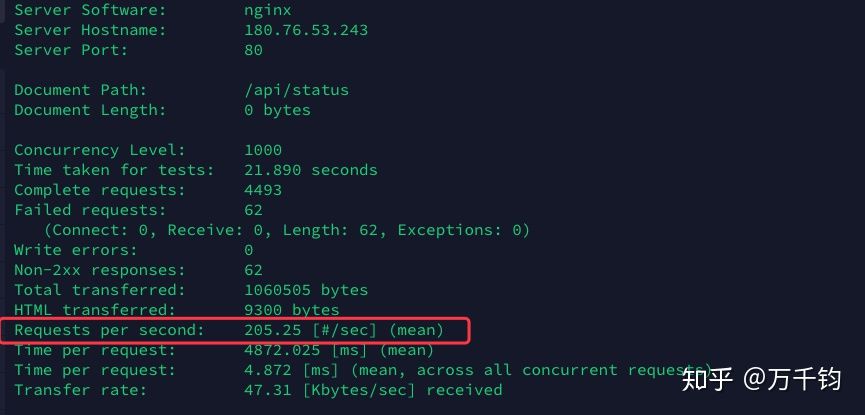Click the HTML transferred 9300 bytes value
865x415 pixels.
point(291,310)
